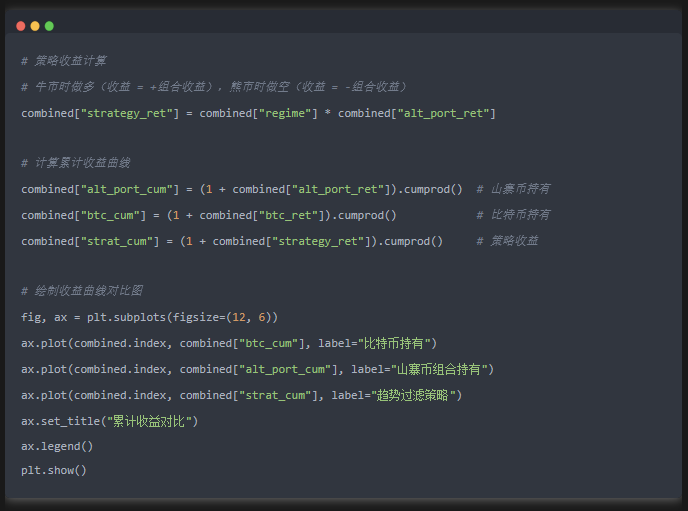Click the 'plt.show()' line
Screen dimensions: 688x511
tap(54, 471)
